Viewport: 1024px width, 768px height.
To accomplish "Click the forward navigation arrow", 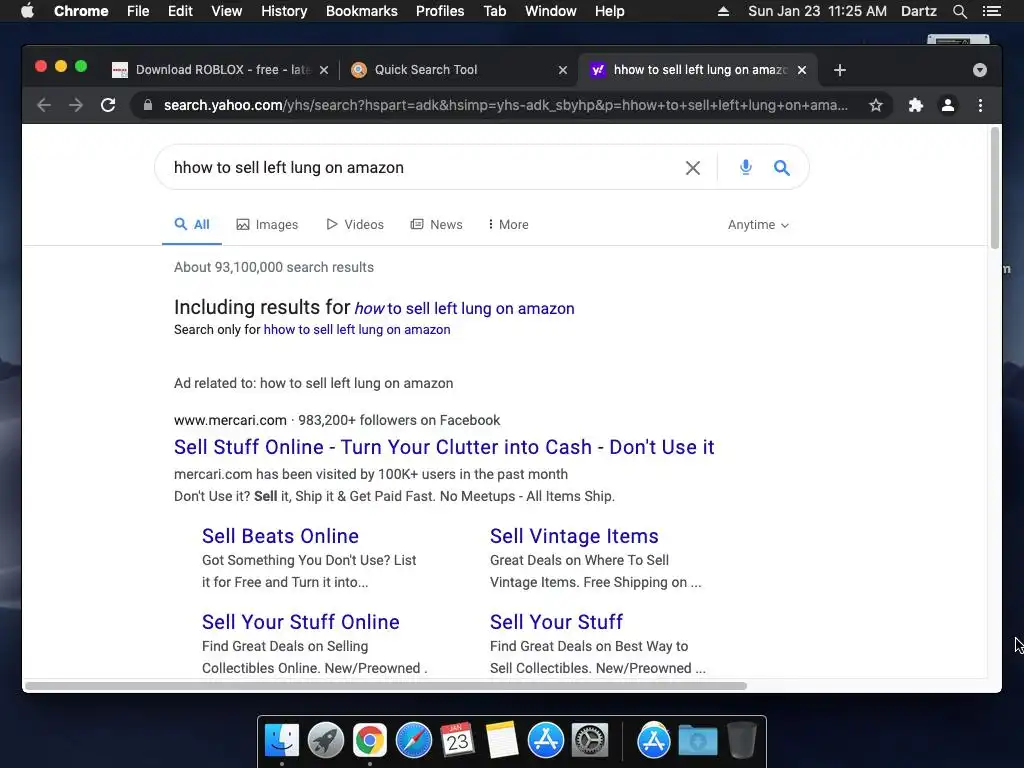I will click(76, 105).
